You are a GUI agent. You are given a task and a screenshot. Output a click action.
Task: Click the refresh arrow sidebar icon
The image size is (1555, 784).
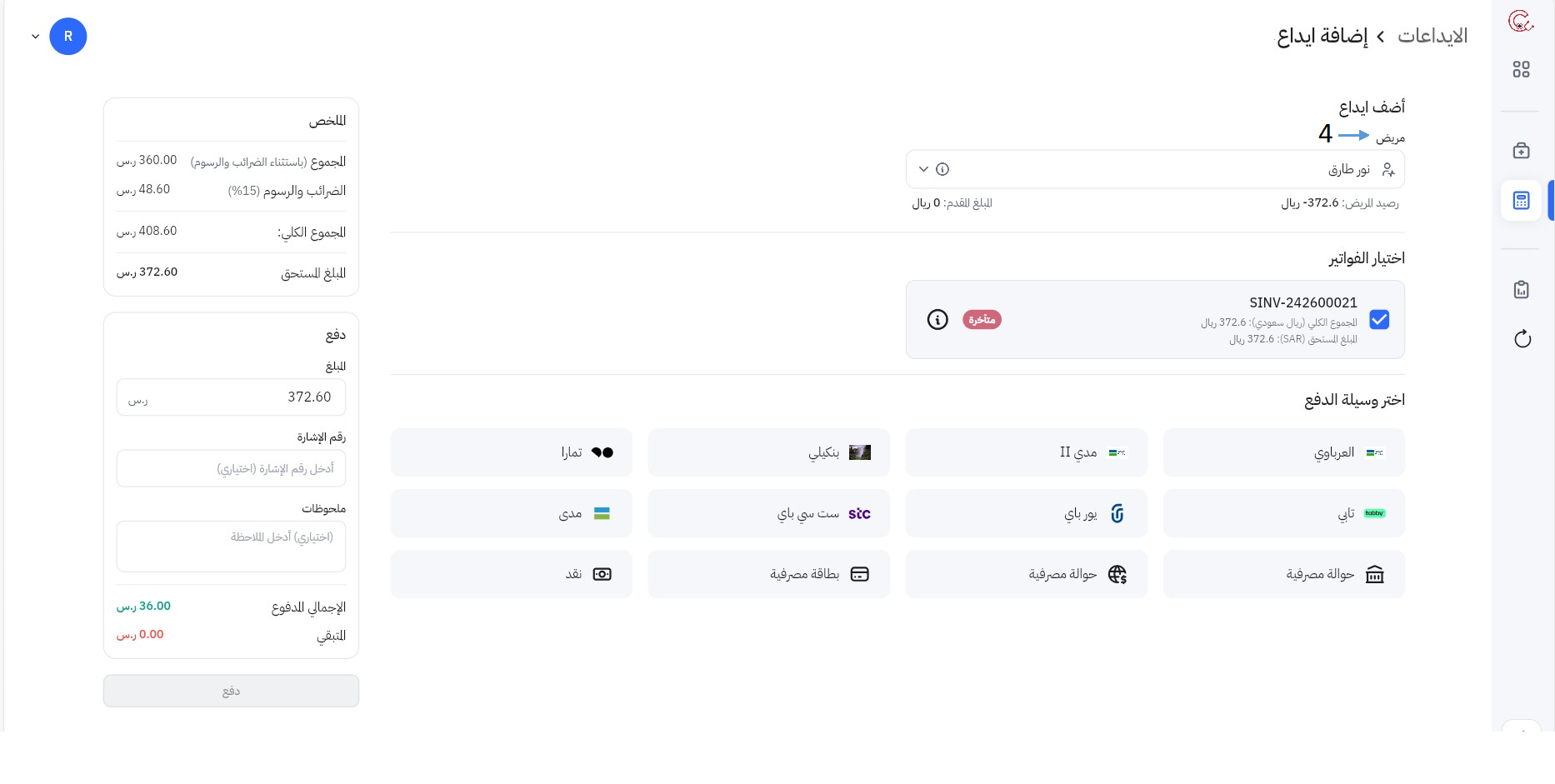point(1522,339)
